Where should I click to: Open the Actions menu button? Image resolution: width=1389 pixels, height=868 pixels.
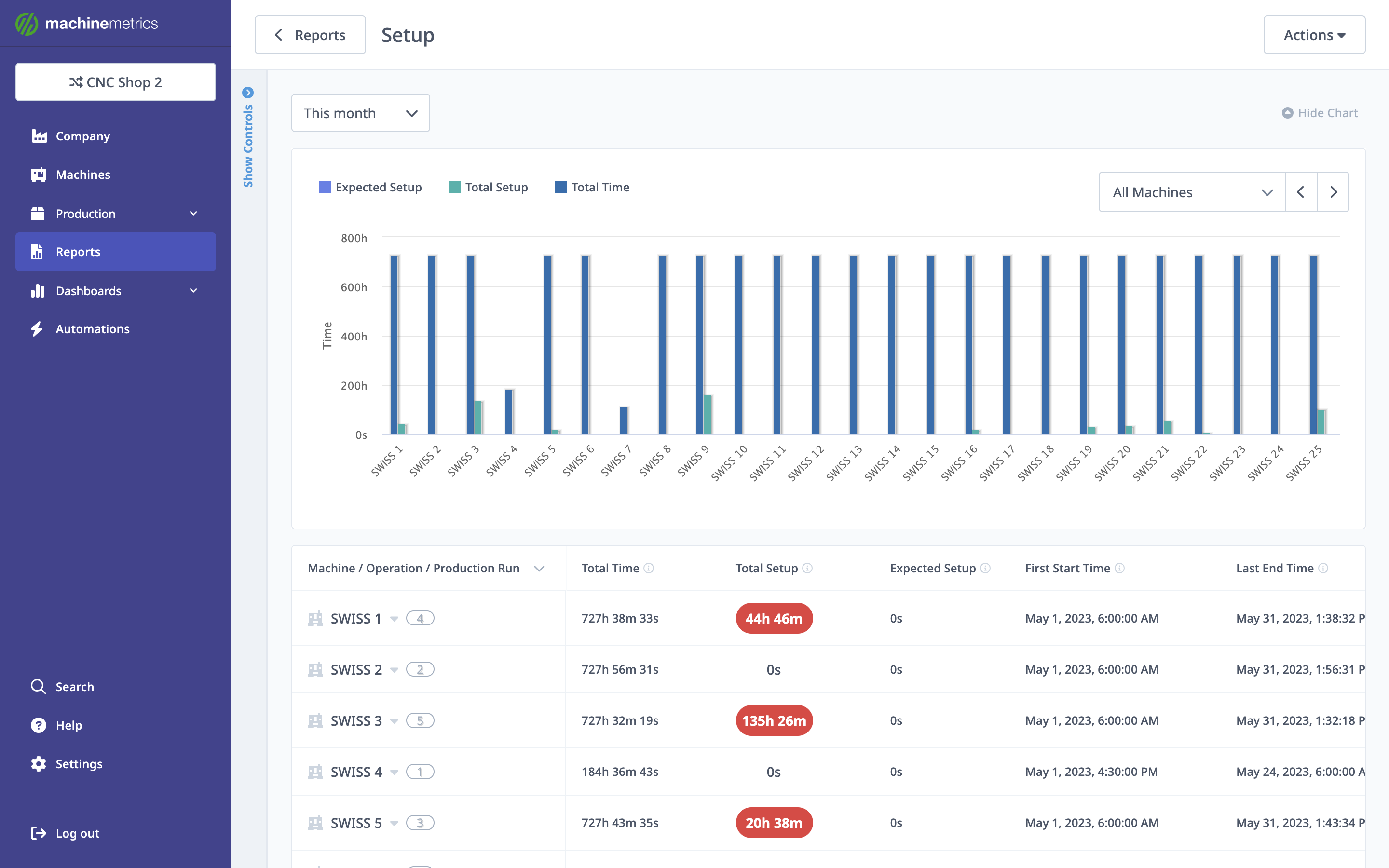[1314, 35]
